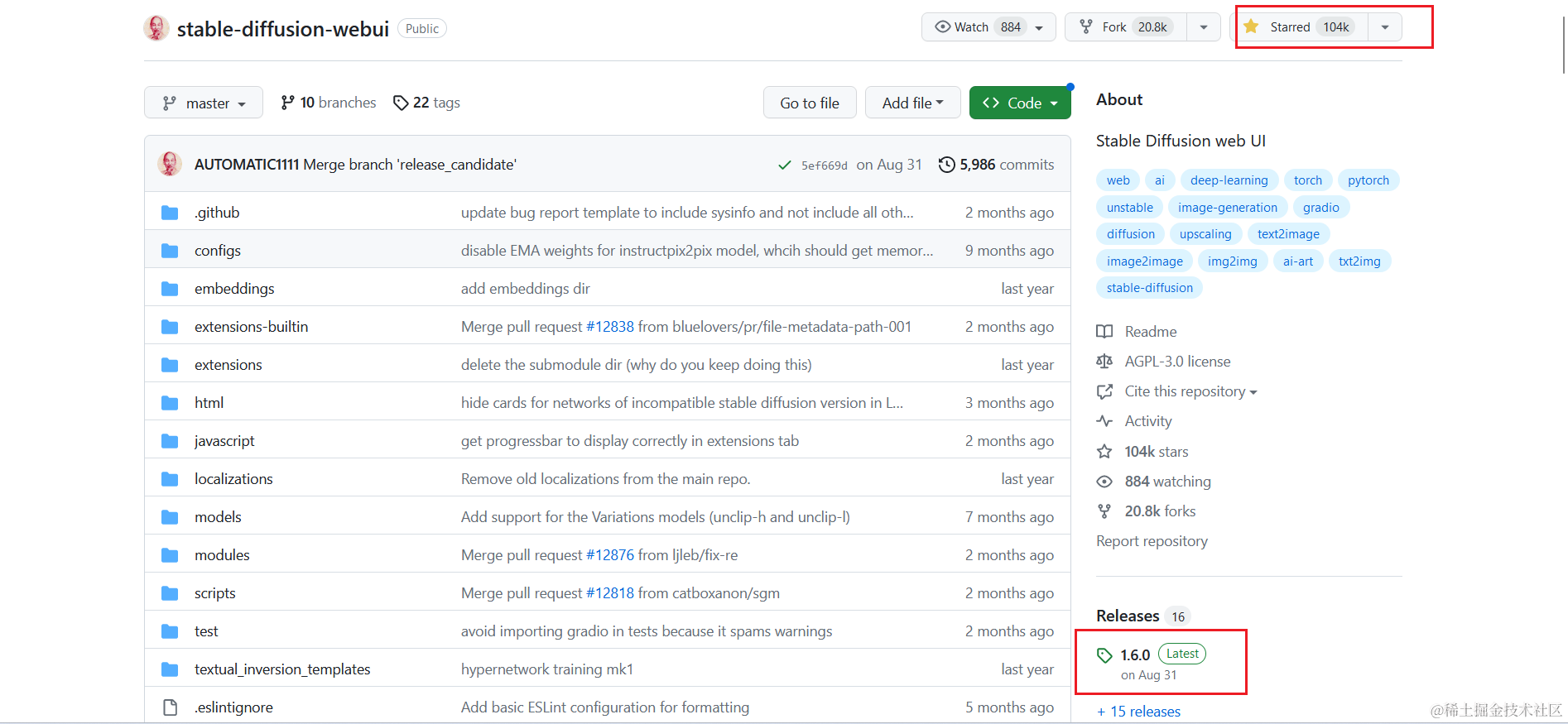Click the .github folder icon

tap(170, 213)
